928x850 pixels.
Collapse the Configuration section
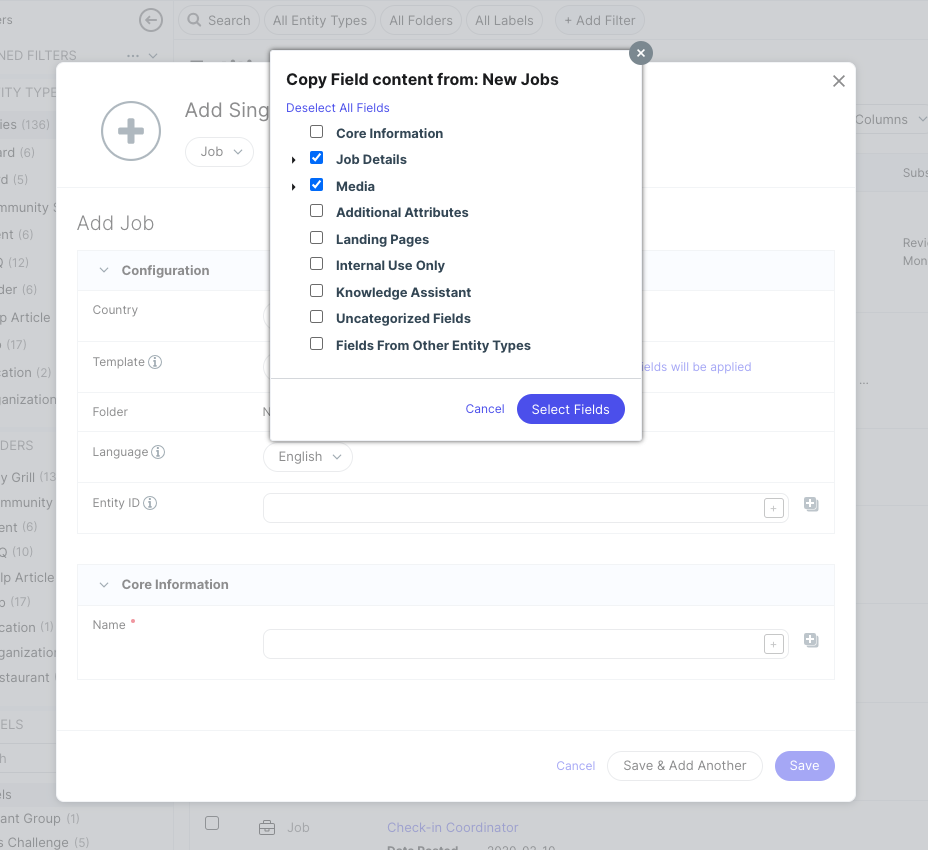[104, 270]
